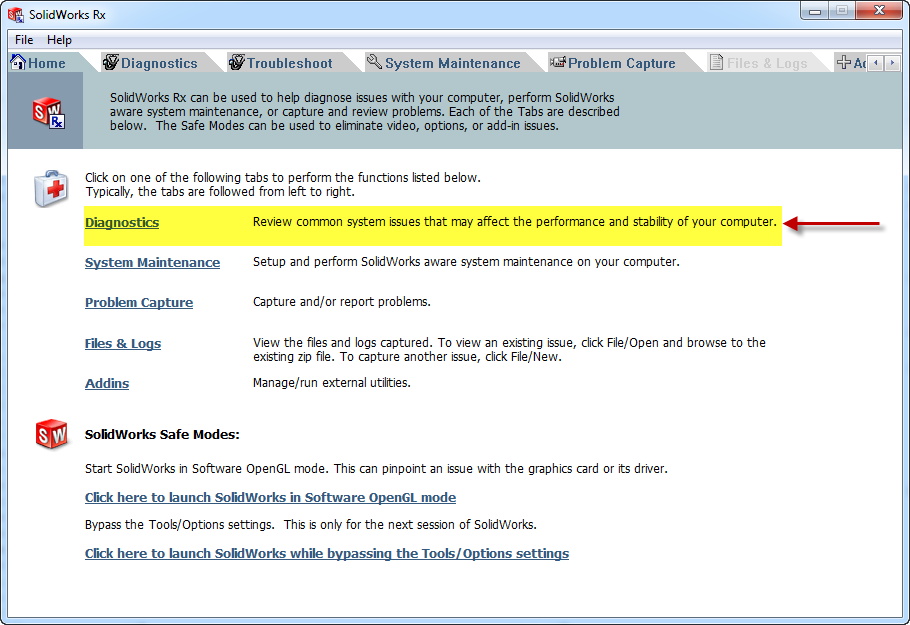Click 'Bypass the Tools/Options settings' text
This screenshot has width=910, height=625.
tap(310, 525)
